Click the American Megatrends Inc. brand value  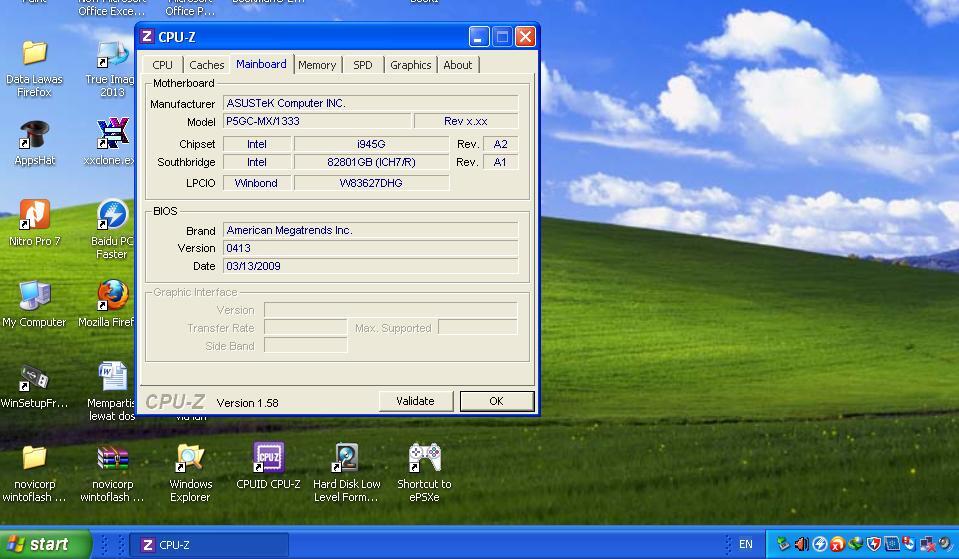tap(371, 231)
